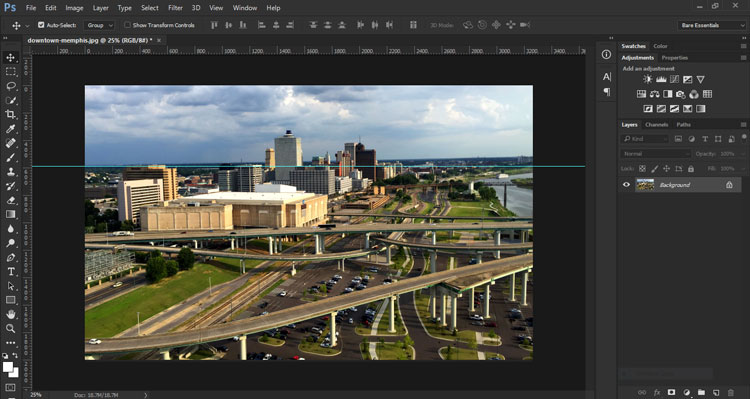This screenshot has height=399, width=750.
Task: Click the foreground color swatch
Action: (x=8, y=367)
